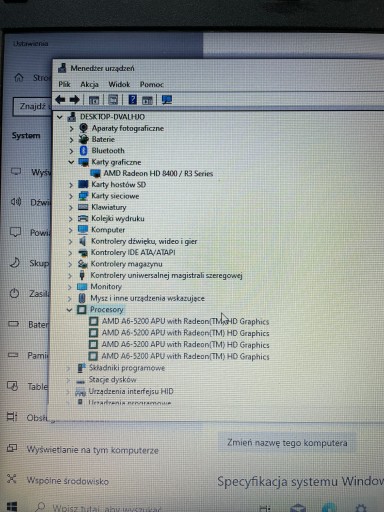Select Kontrolery IDE ATA/ATAPI row
Viewport: 384px width, 512px height.
(x=133, y=252)
